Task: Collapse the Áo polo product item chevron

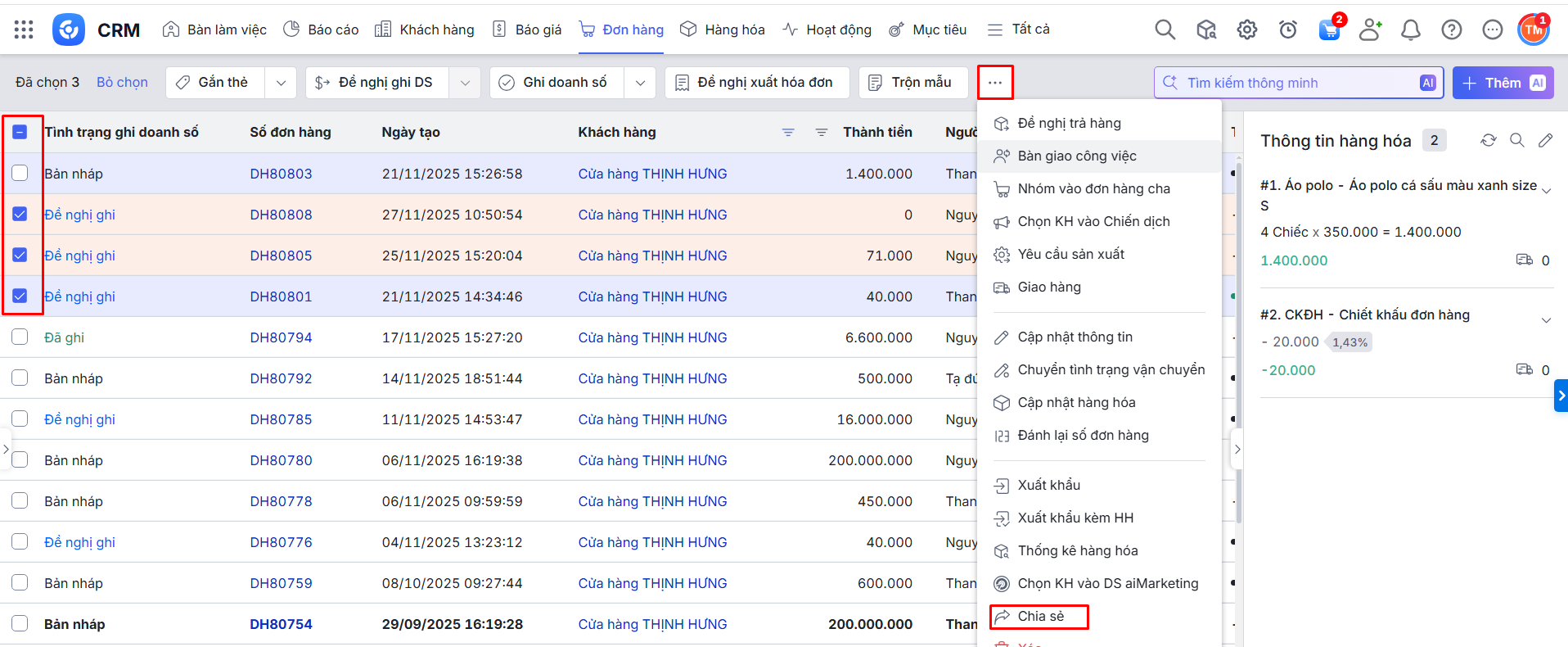Action: coord(1546,191)
